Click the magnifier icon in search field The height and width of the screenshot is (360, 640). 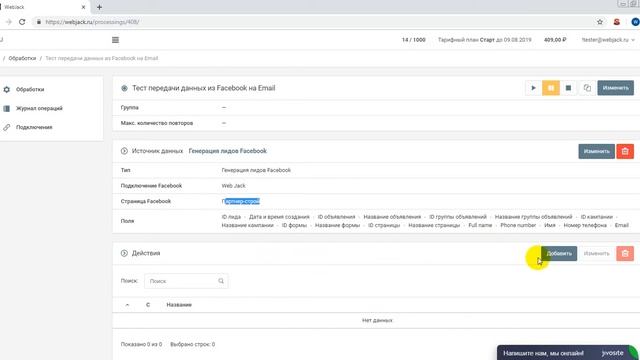(x=221, y=281)
